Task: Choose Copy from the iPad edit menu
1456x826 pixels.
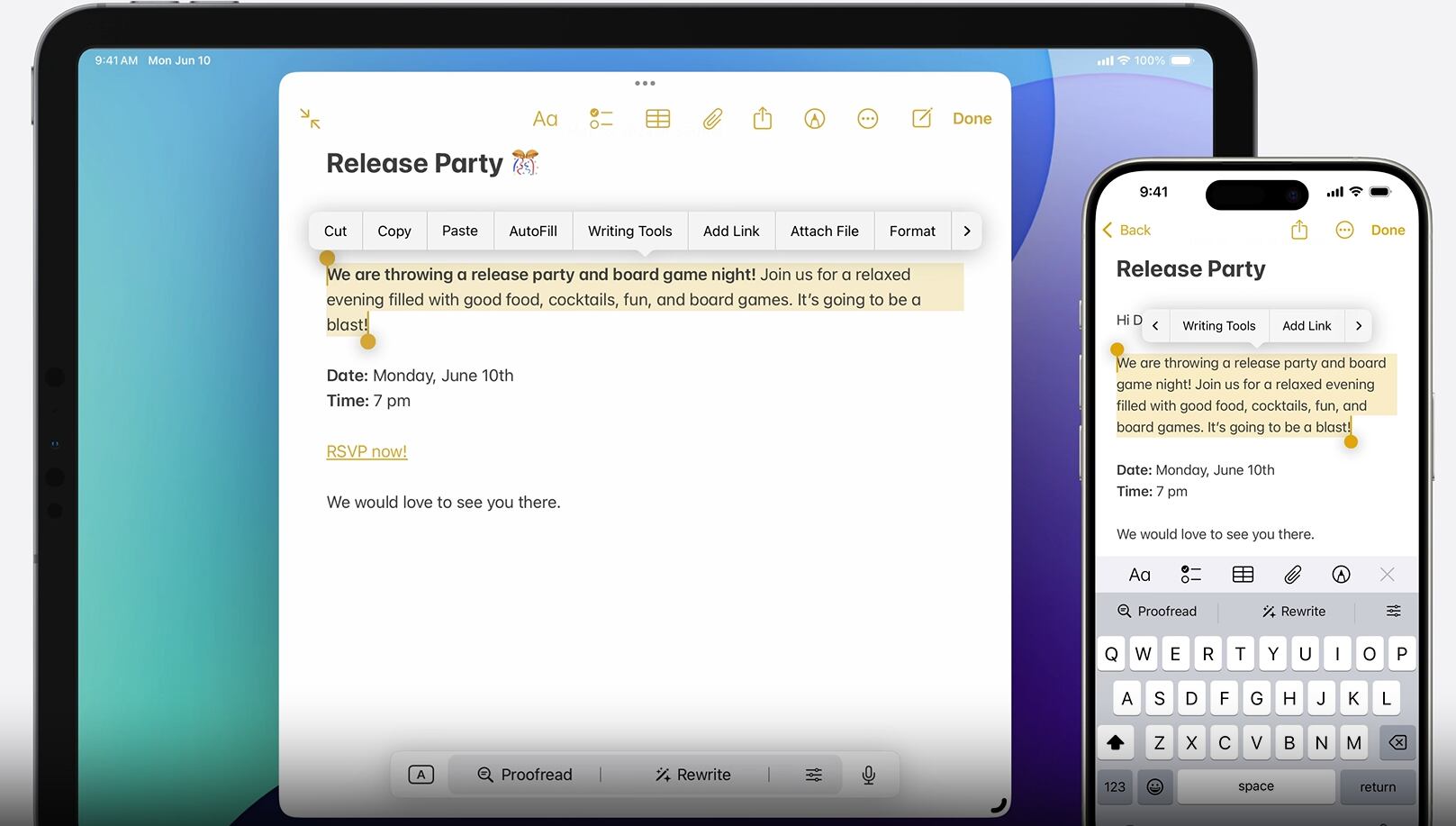Action: pos(394,231)
